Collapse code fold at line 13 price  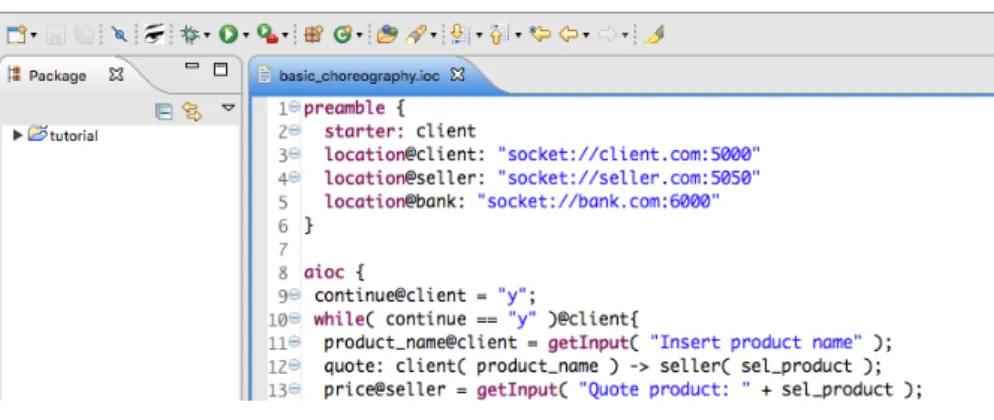pos(294,389)
